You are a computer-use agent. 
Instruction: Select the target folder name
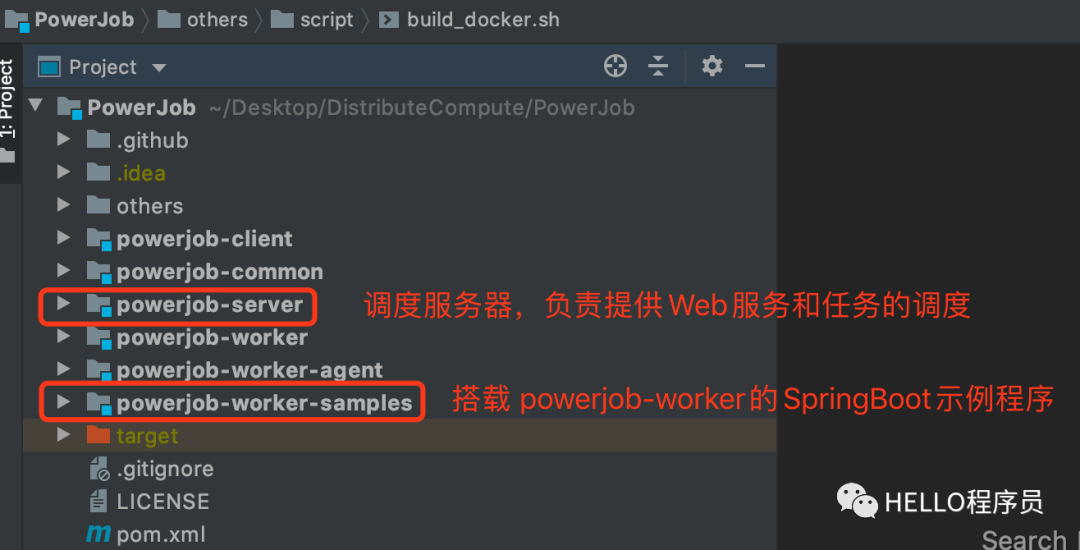147,436
